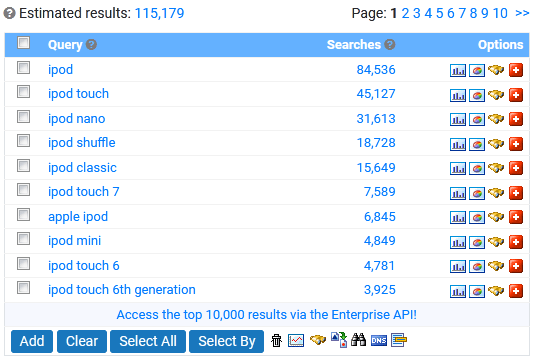The image size is (534, 360).
Task: Click the notes list icon in bottom toolbar
Action: (399, 340)
